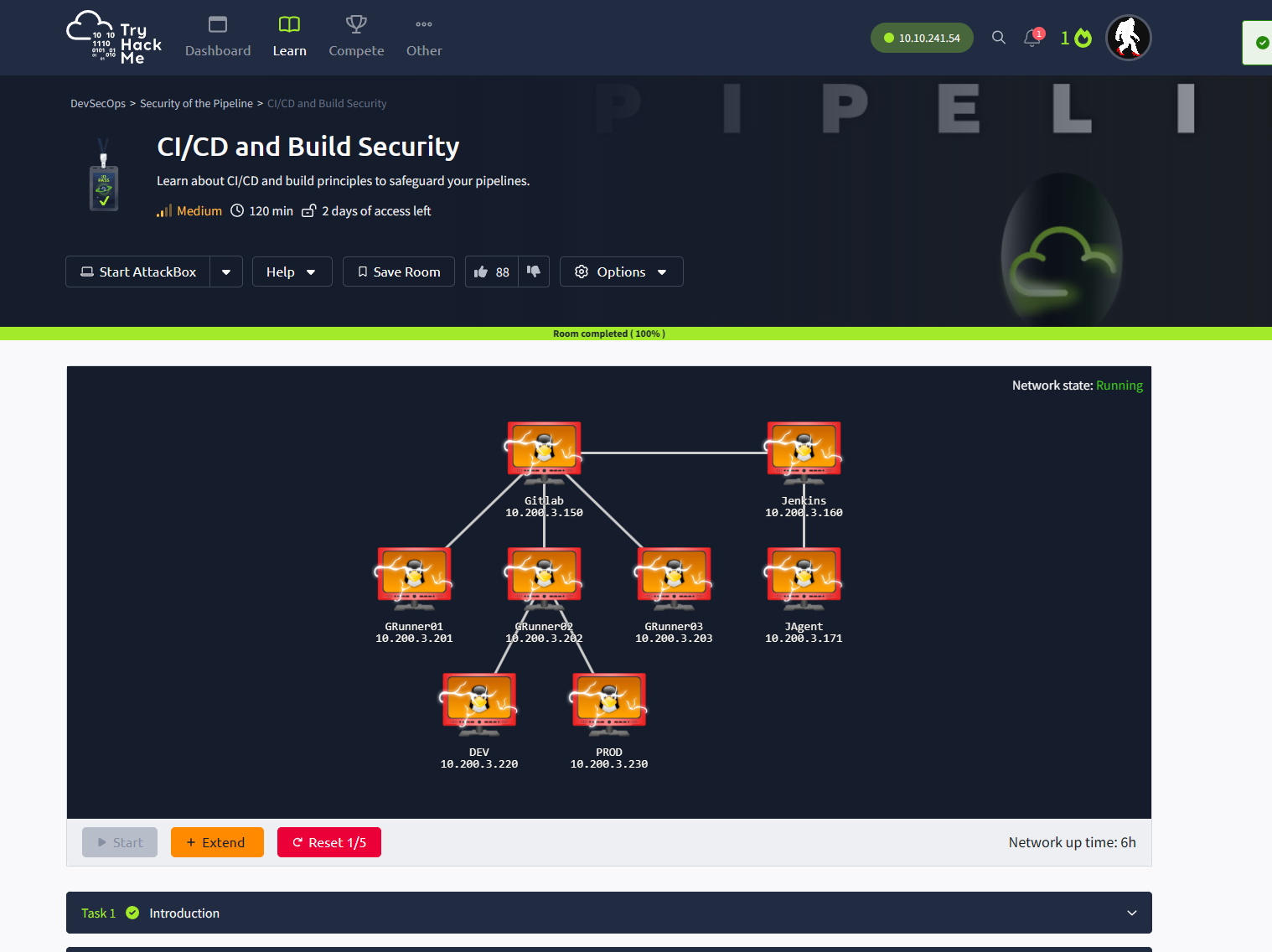1272x952 pixels.
Task: Click the CI/CD and Build Security breadcrumb
Action: (x=327, y=104)
